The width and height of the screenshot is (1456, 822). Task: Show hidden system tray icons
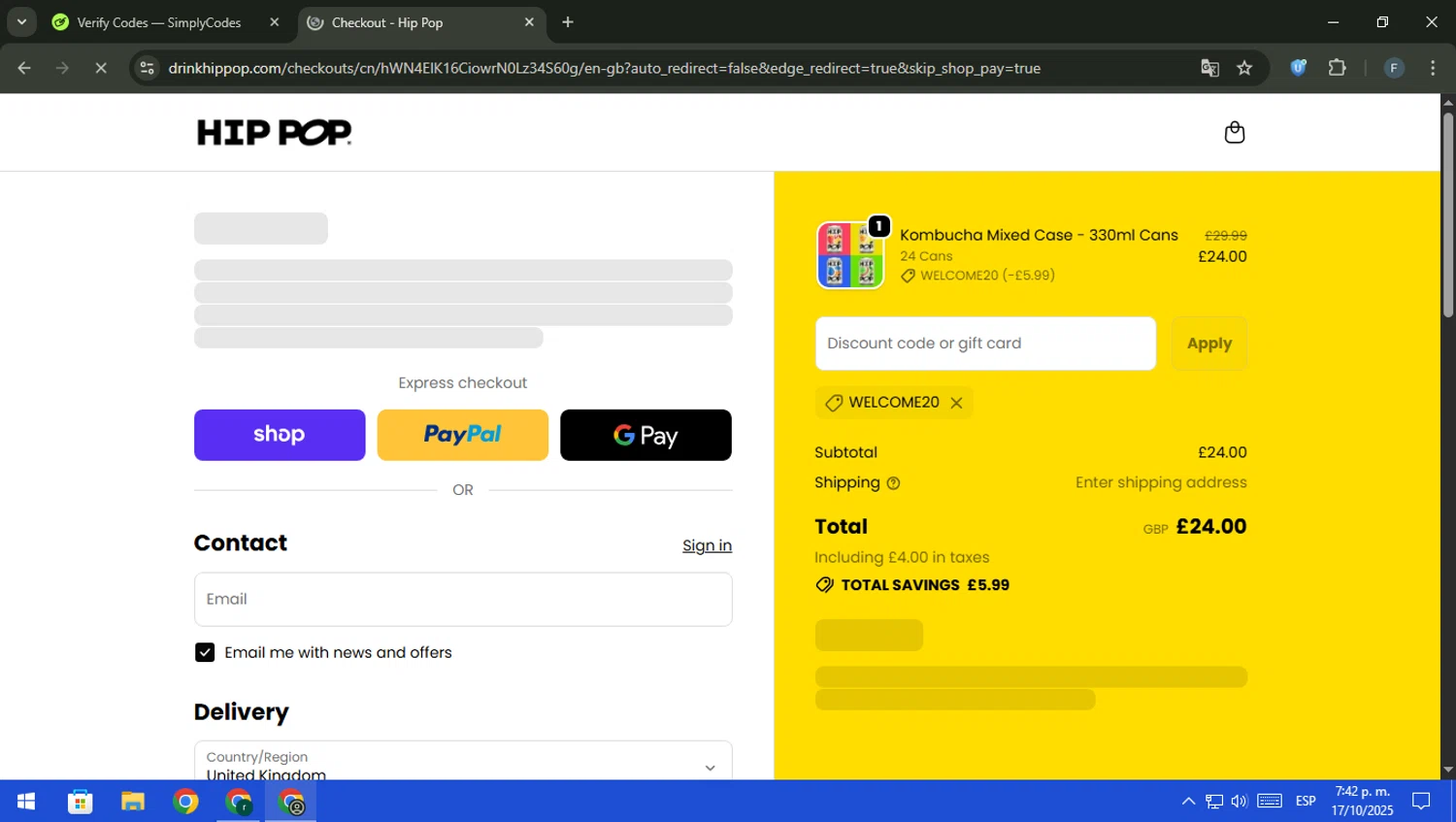point(1188,802)
